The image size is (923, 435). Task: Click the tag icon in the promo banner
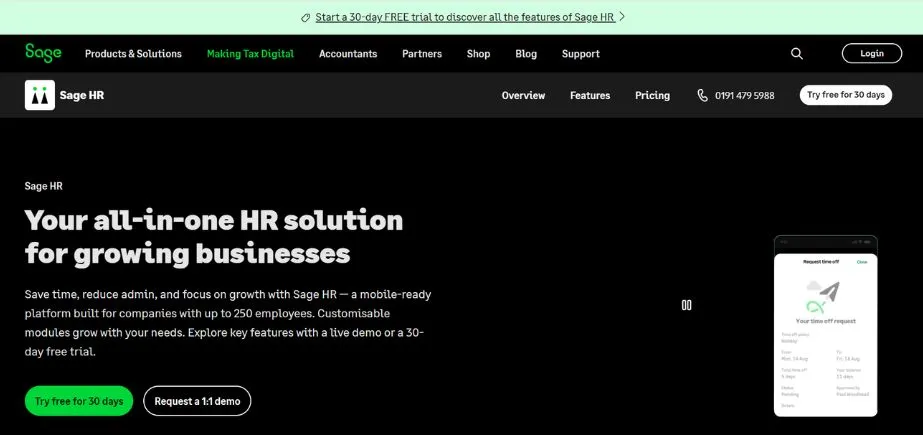305,18
